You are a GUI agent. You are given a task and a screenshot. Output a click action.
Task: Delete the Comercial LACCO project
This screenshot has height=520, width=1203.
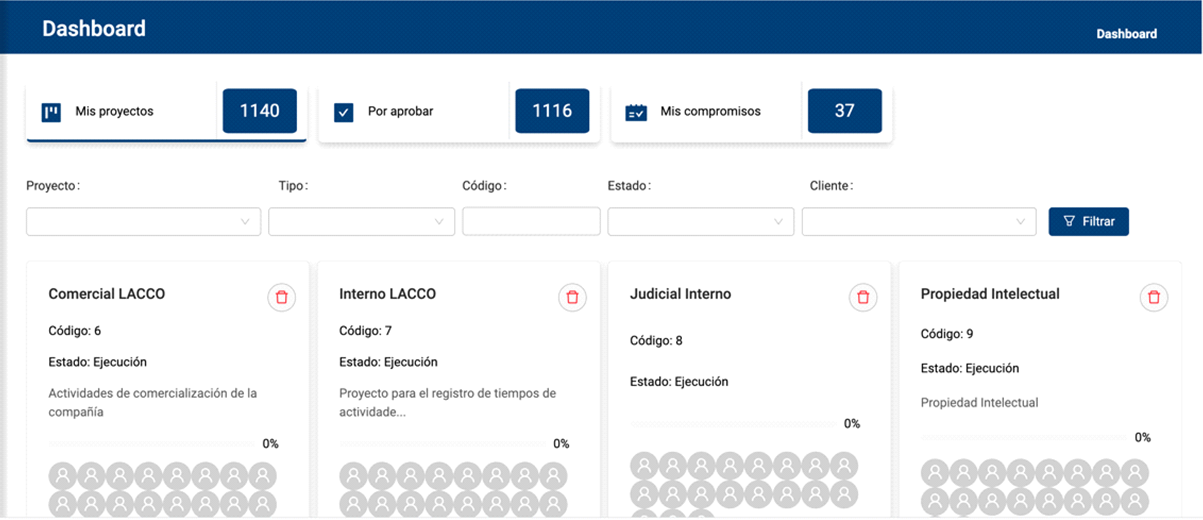282,297
